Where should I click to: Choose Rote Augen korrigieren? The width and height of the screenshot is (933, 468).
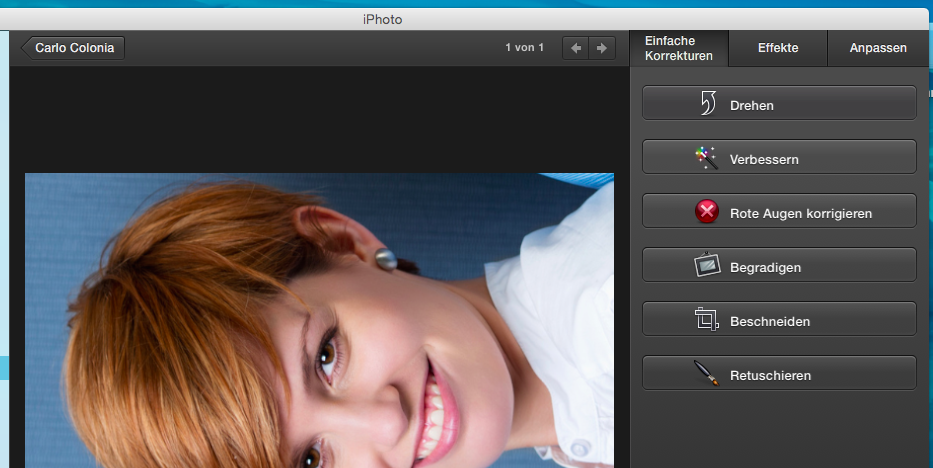[779, 211]
